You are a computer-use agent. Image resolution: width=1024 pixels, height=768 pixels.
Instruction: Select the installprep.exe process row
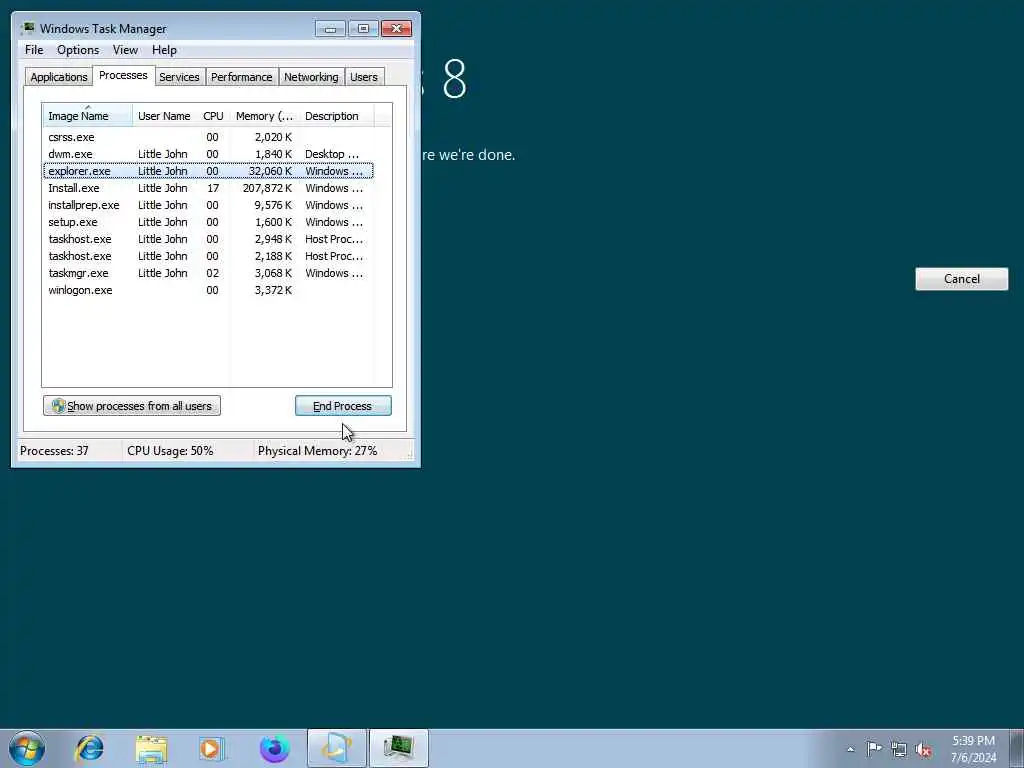(x=208, y=205)
